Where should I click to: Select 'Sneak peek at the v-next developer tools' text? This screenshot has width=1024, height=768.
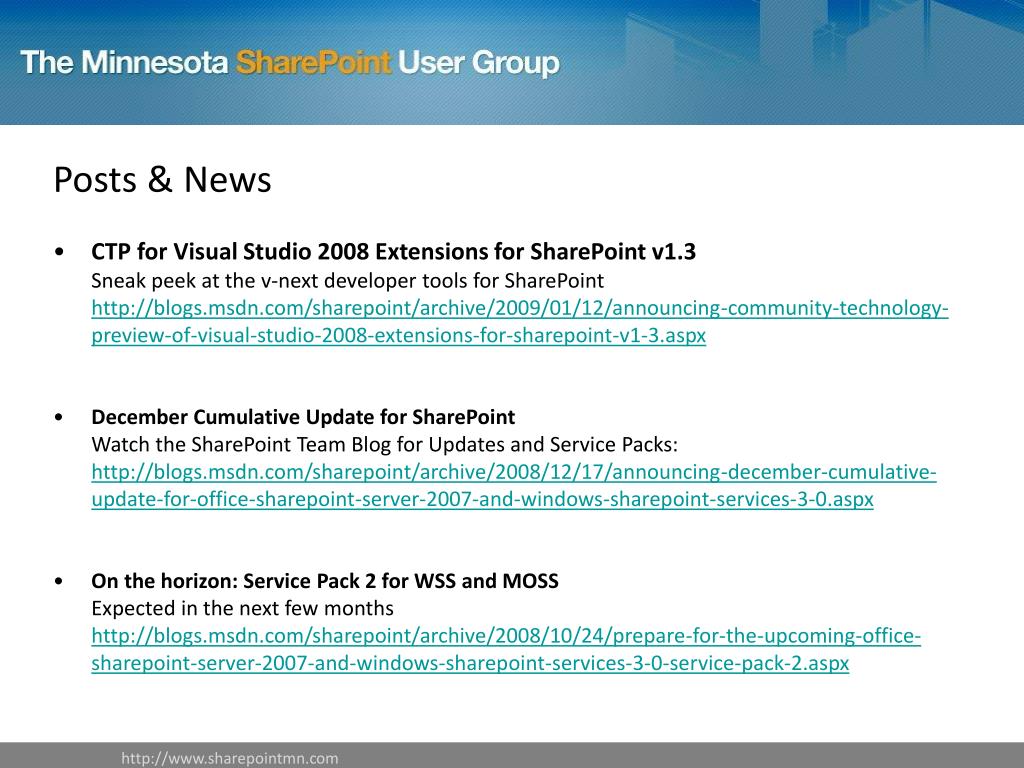coord(347,281)
